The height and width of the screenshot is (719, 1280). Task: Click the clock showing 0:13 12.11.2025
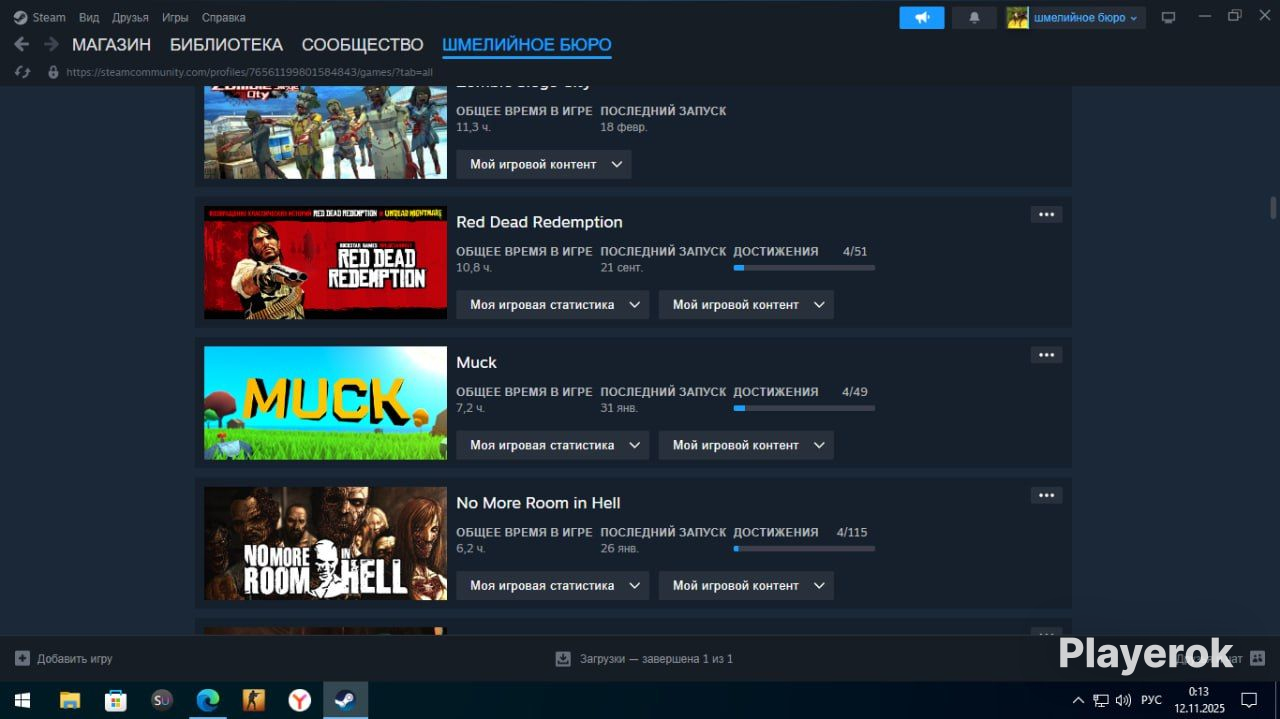(x=1198, y=700)
